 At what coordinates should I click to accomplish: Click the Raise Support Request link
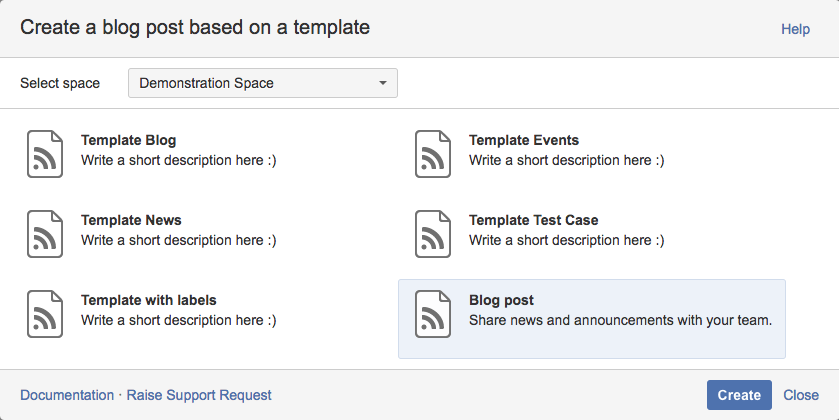click(x=199, y=395)
